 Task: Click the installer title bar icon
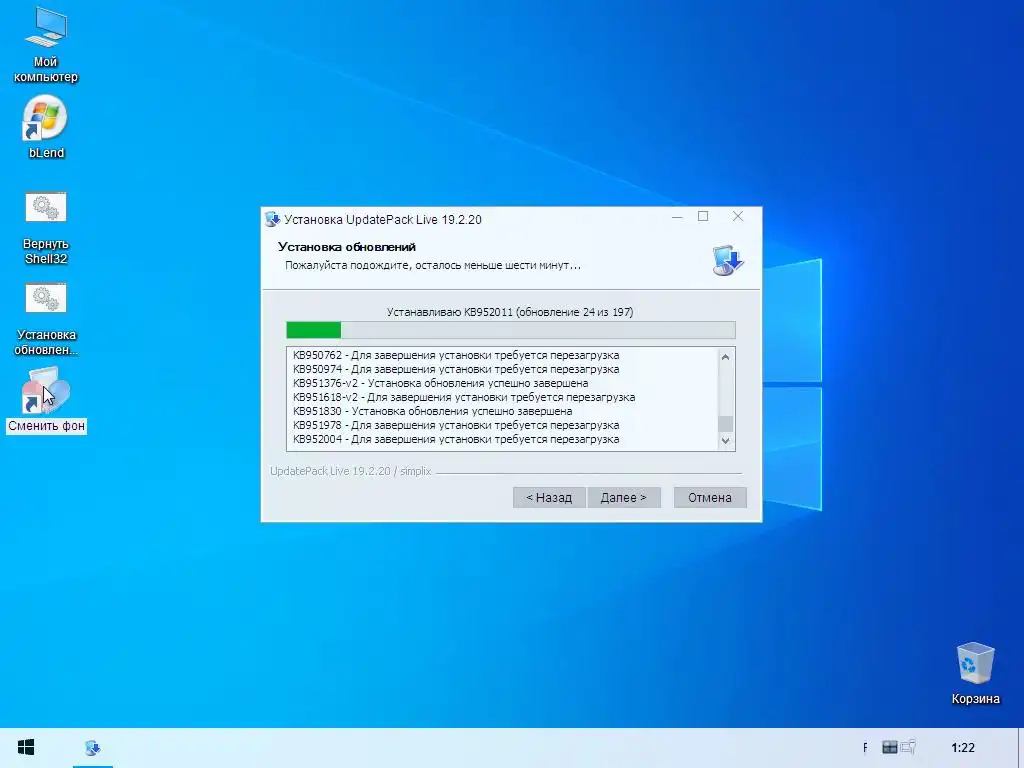tap(272, 219)
